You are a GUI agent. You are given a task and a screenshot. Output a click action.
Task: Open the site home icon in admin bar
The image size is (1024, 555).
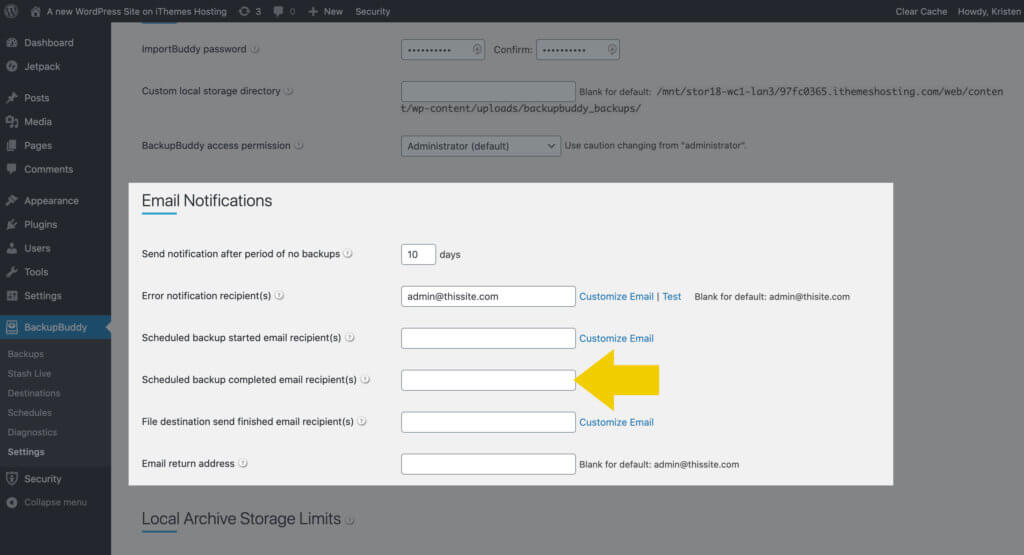click(35, 11)
